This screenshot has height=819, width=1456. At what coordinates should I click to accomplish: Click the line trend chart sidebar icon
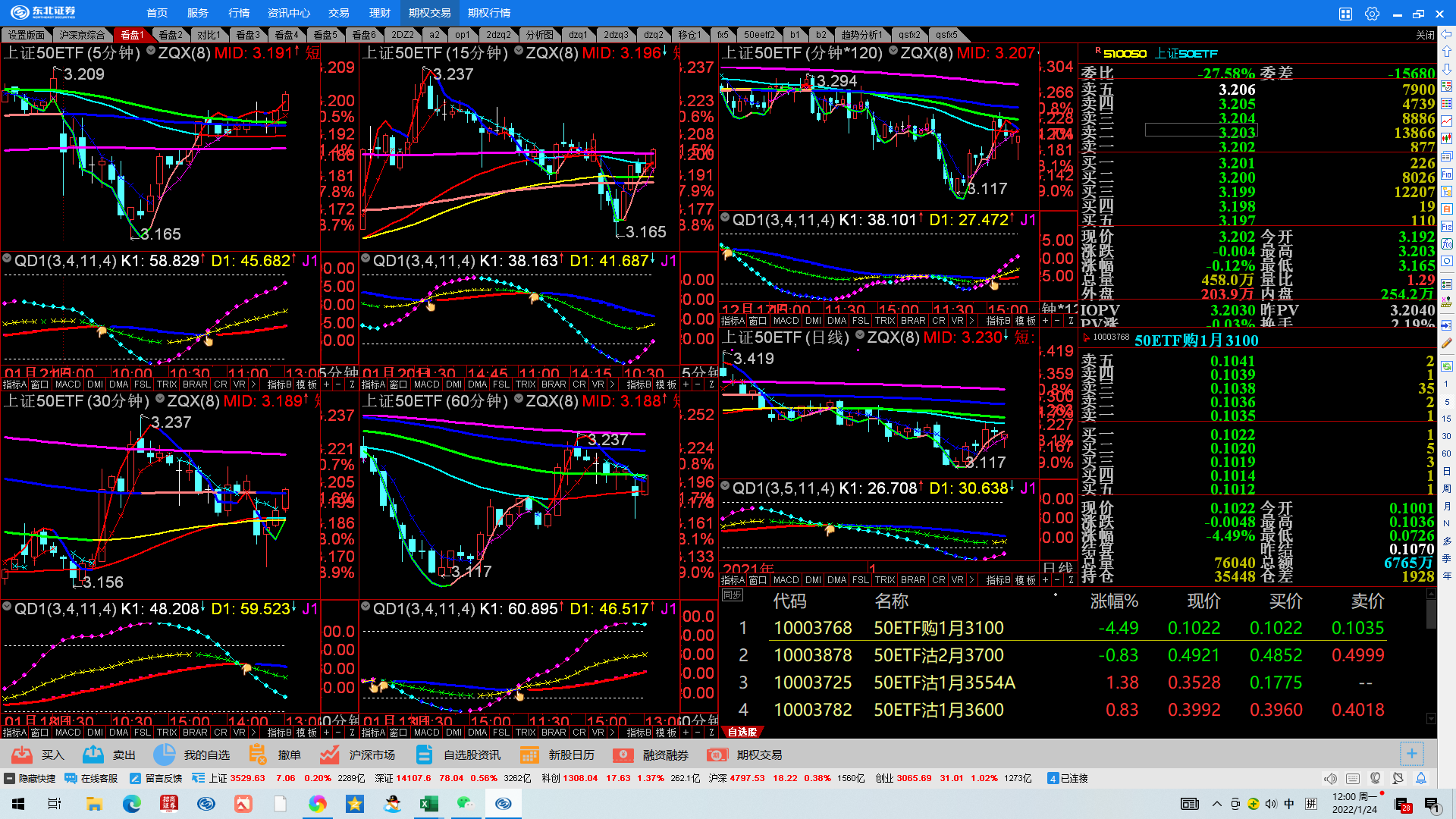point(1447,120)
